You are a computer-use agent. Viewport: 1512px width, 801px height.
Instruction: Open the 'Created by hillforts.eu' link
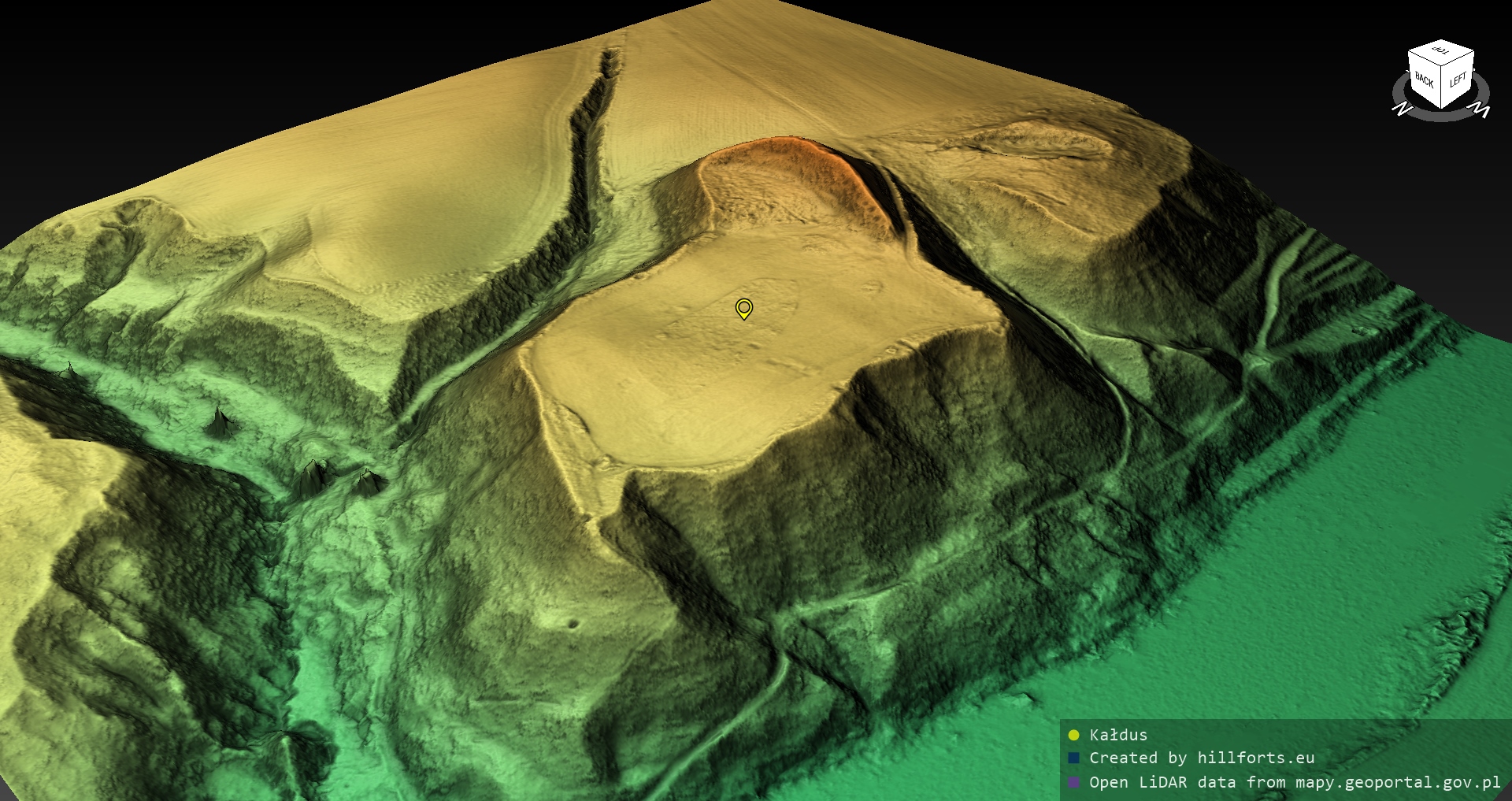click(x=1202, y=758)
